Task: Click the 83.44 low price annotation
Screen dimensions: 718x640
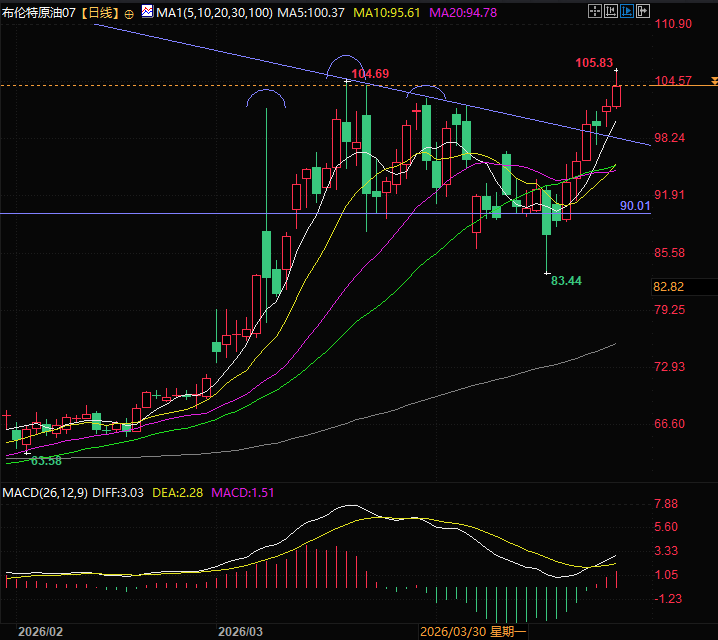Action: (566, 281)
